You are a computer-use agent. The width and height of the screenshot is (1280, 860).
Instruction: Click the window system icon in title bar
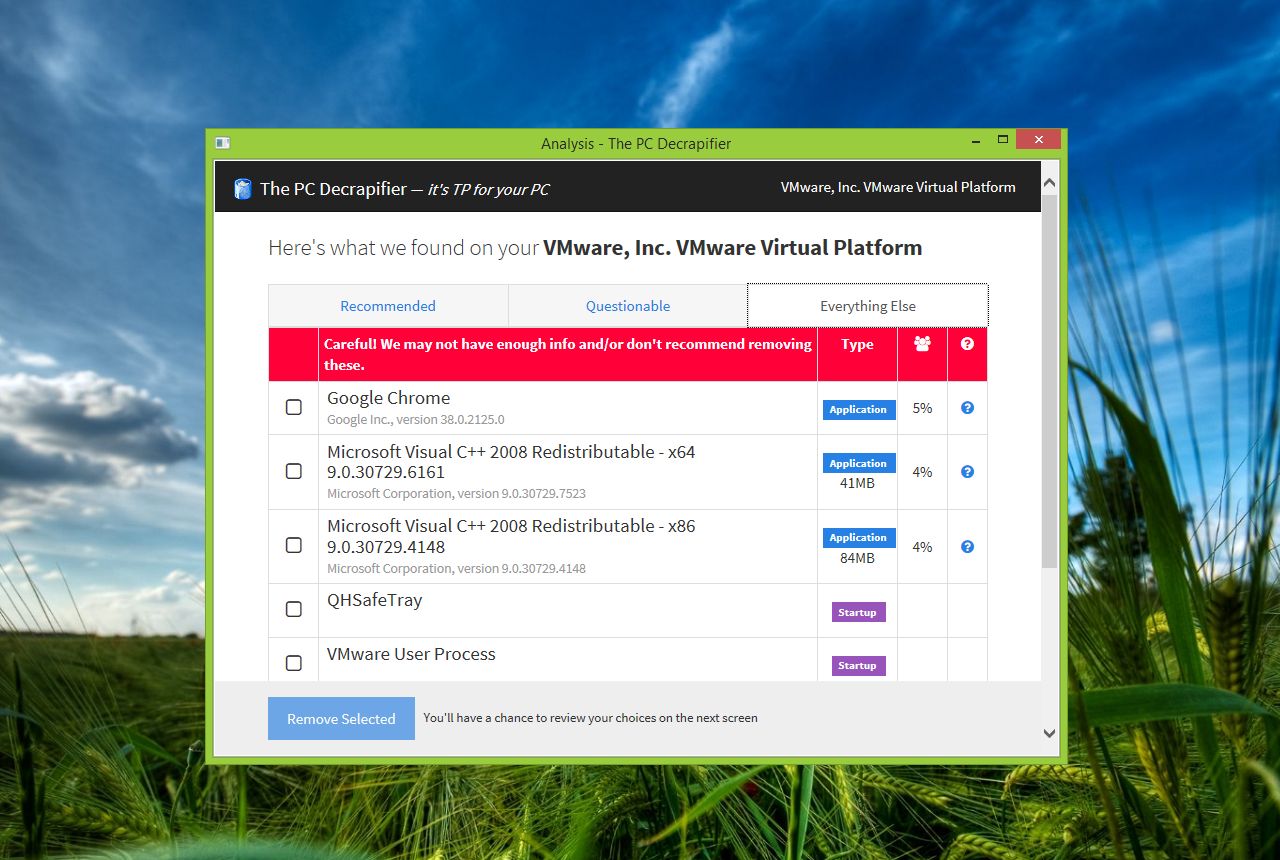223,143
